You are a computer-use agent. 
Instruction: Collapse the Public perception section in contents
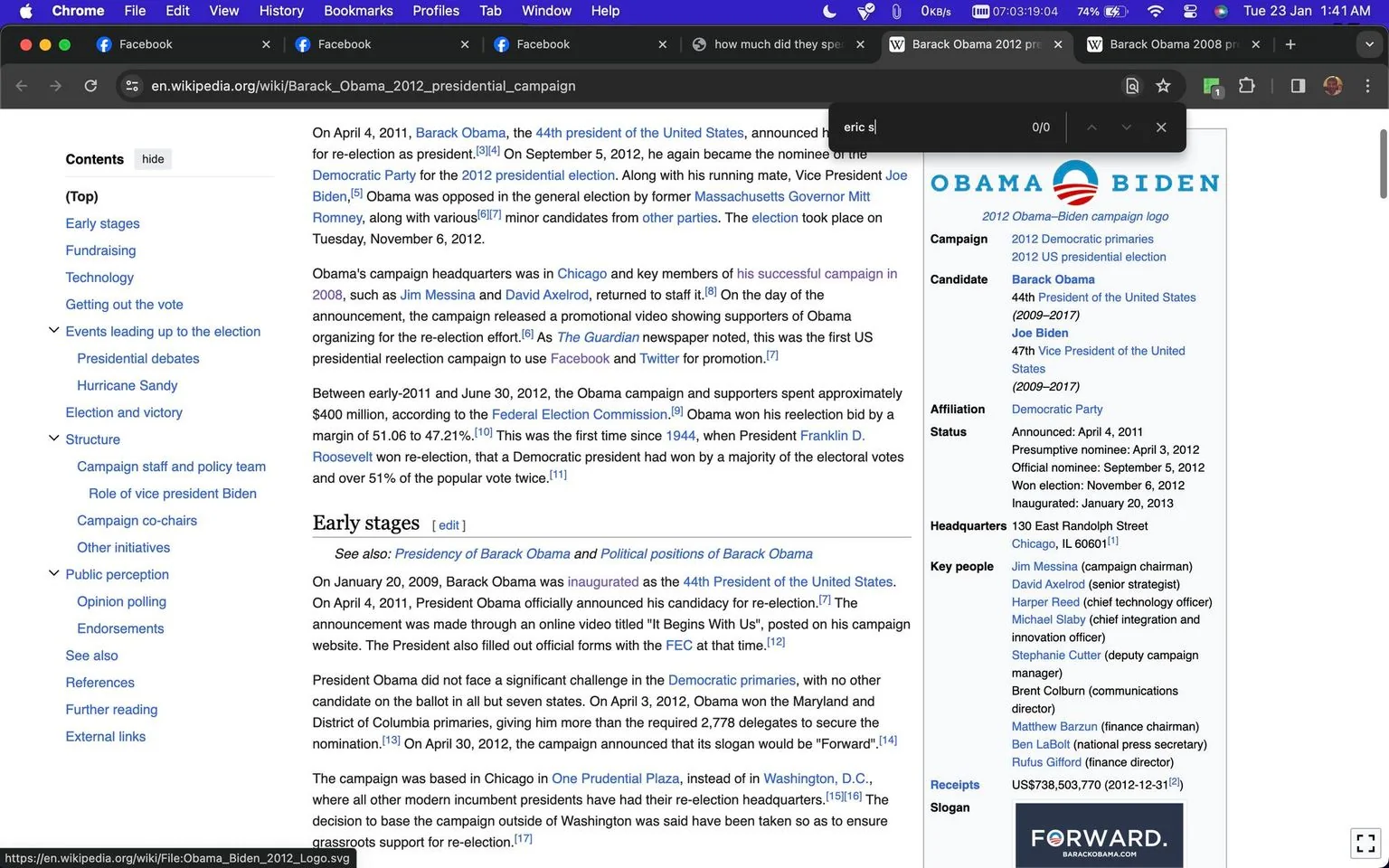point(53,573)
